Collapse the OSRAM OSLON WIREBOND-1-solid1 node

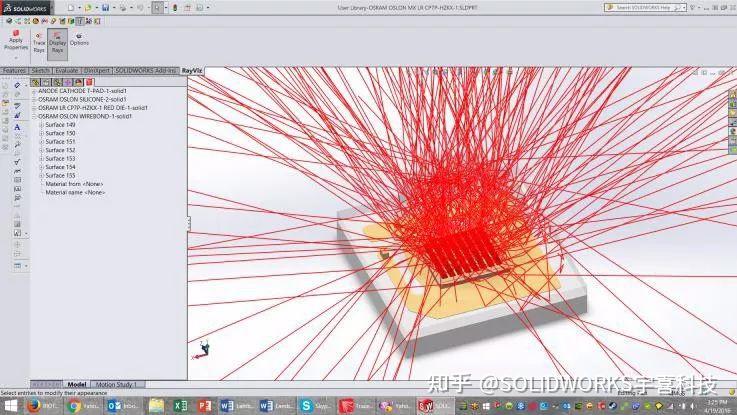click(x=34, y=116)
